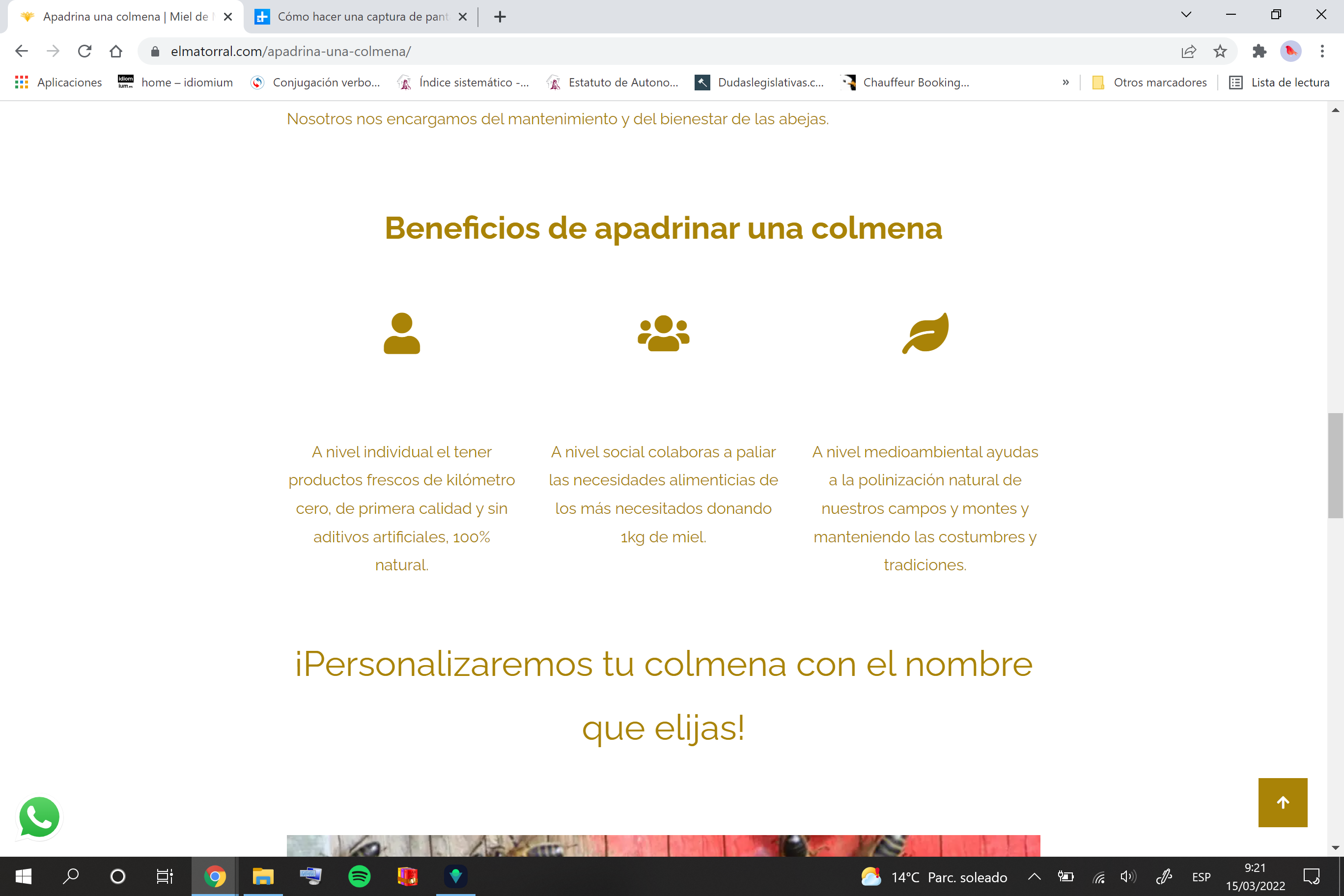The image size is (1344, 896).
Task: Open a new browser tab
Action: (x=500, y=17)
